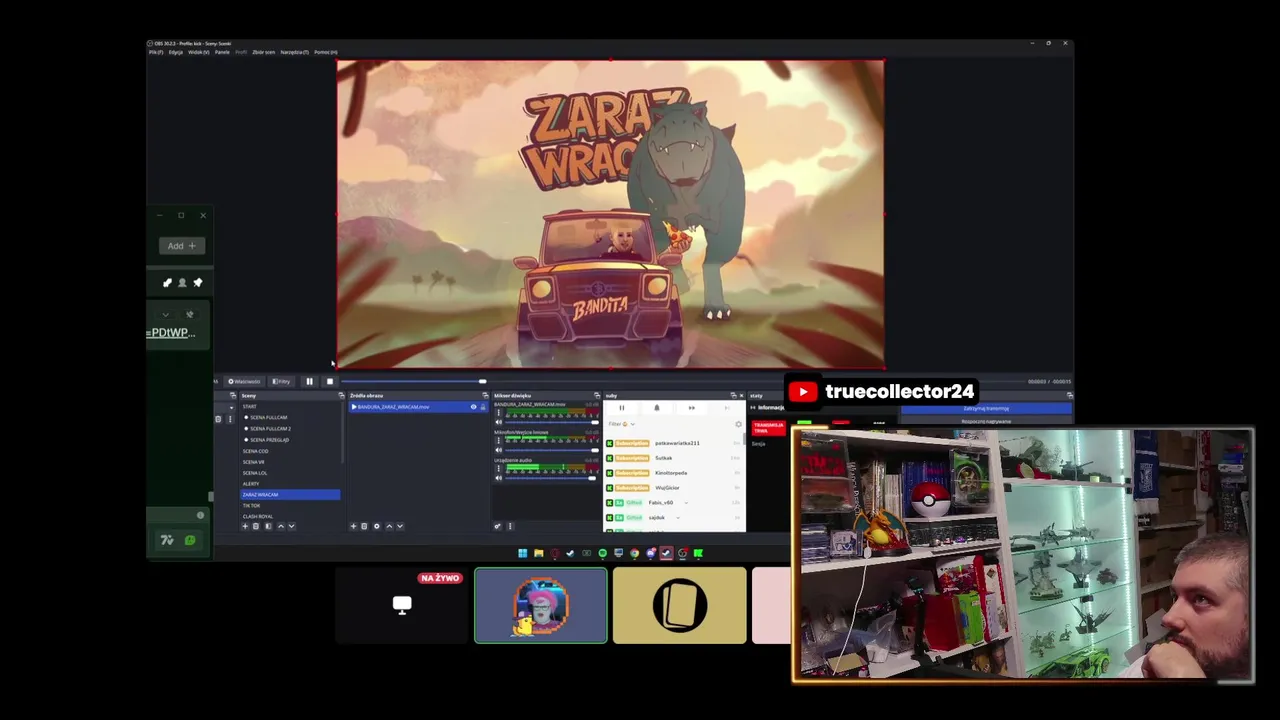
Task: Open options menu for BANDURA_ZARAZ_WRACAM.mov mixer channel
Action: 499,412
